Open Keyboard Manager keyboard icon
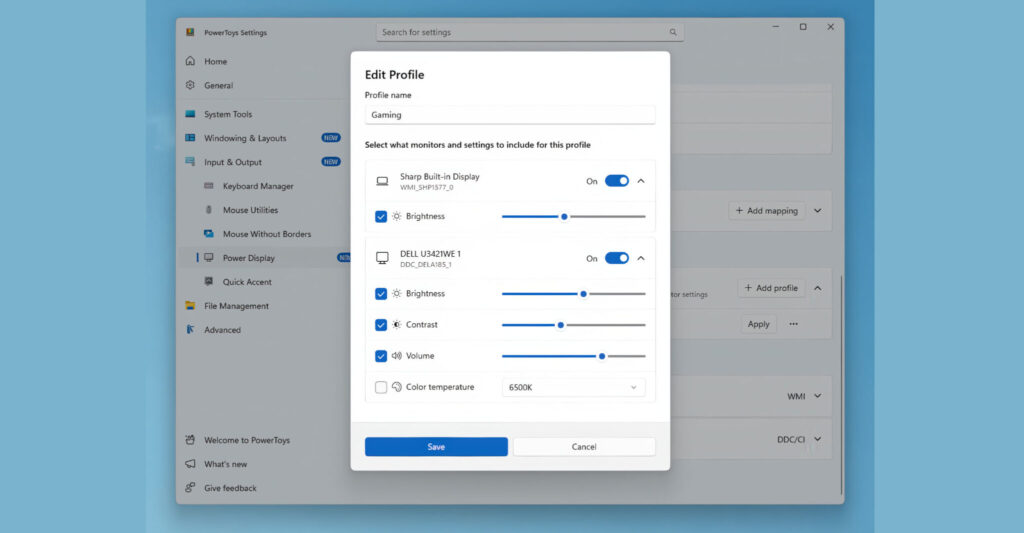Screen dimensions: 1024x533 pyautogui.click(x=209, y=186)
